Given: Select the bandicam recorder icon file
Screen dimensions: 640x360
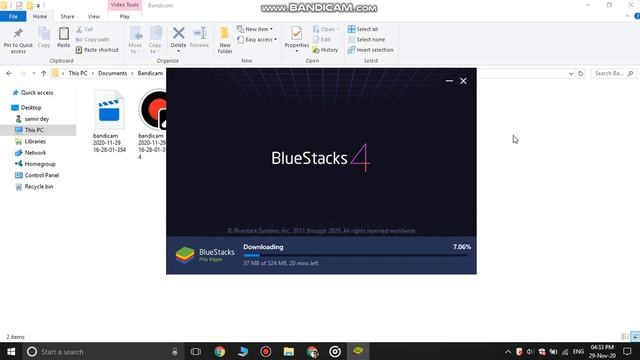Looking at the screenshot, I should (153, 124).
